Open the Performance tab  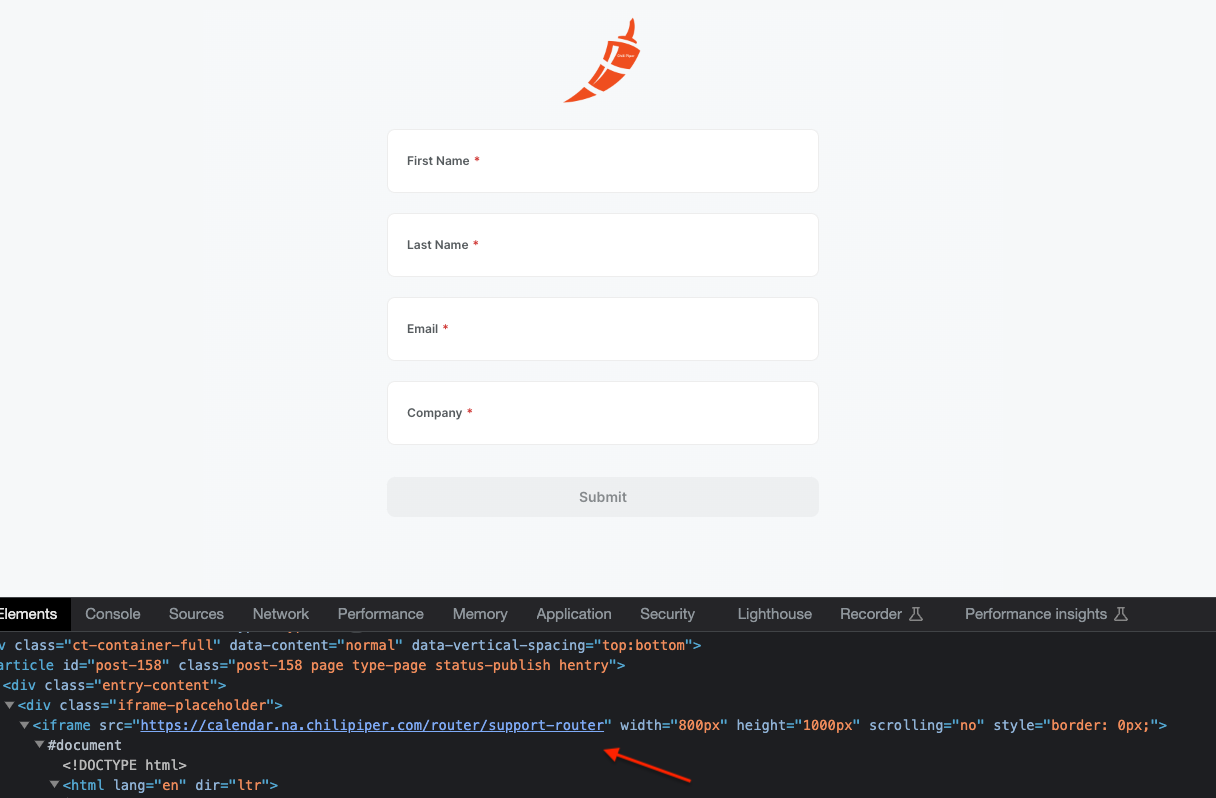pyautogui.click(x=381, y=614)
